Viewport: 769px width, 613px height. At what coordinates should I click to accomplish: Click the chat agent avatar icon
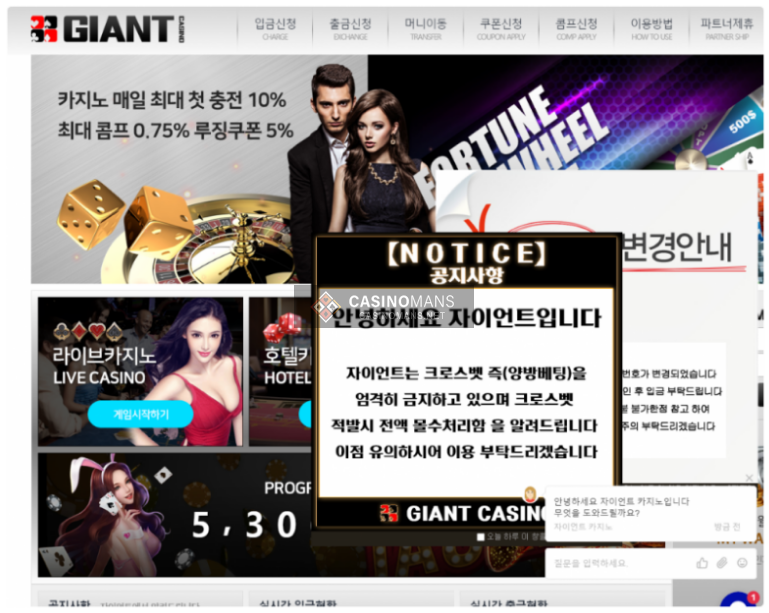tap(531, 493)
